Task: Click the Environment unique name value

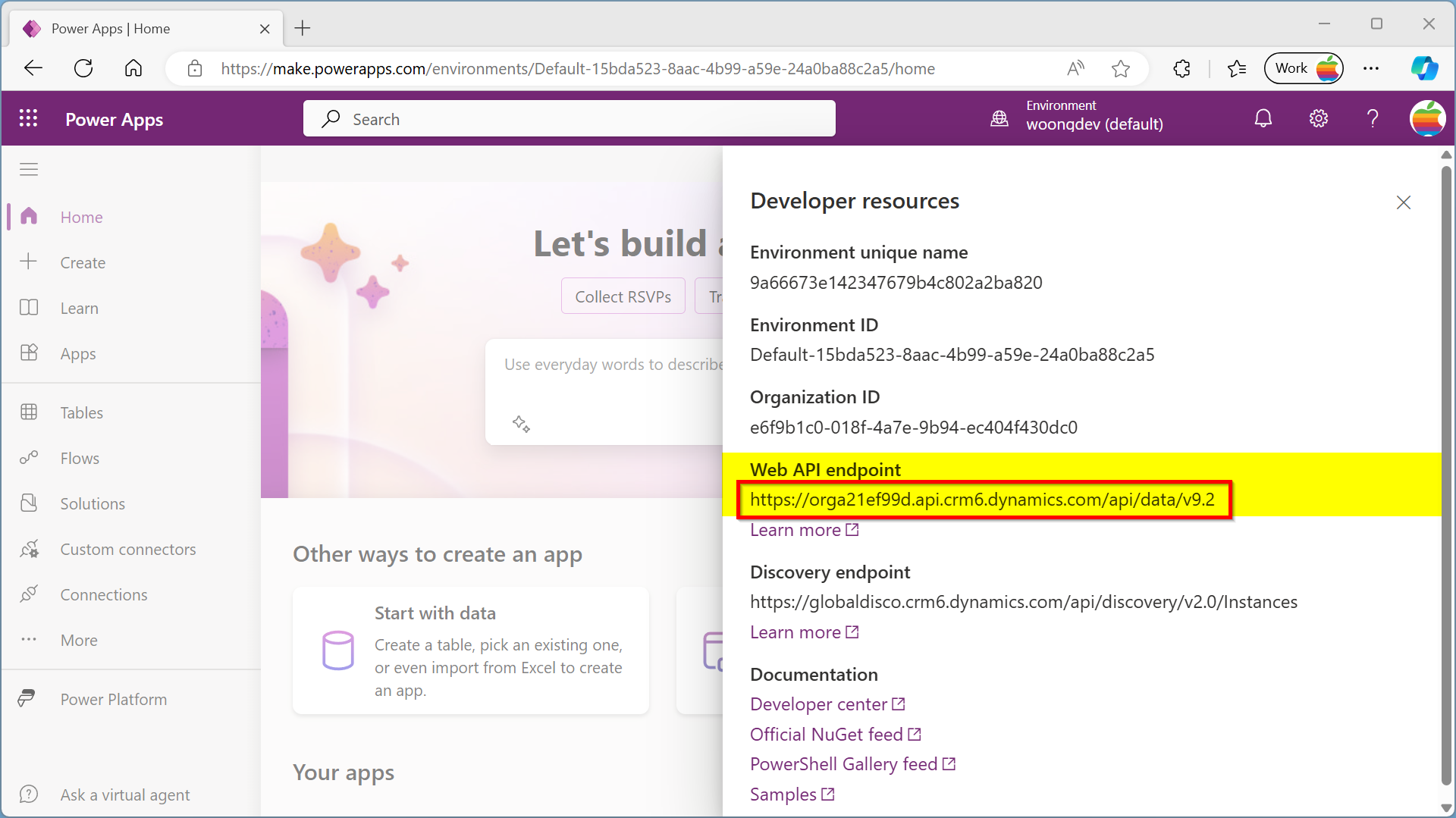Action: [x=896, y=283]
